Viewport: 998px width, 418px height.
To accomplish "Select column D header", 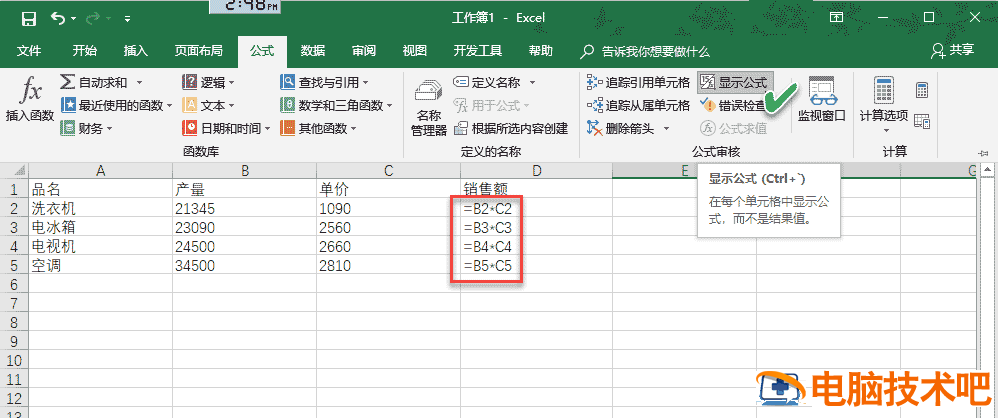I will point(537,171).
